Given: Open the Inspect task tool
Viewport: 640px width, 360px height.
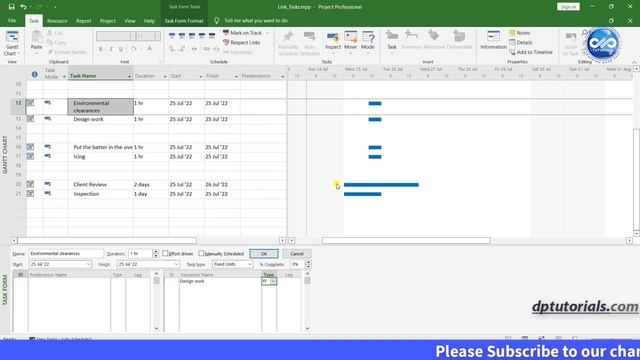Looking at the screenshot, I should point(333,41).
